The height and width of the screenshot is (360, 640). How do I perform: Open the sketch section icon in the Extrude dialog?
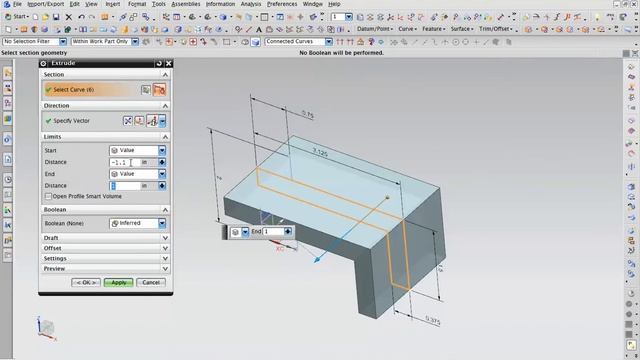pyautogui.click(x=146, y=90)
